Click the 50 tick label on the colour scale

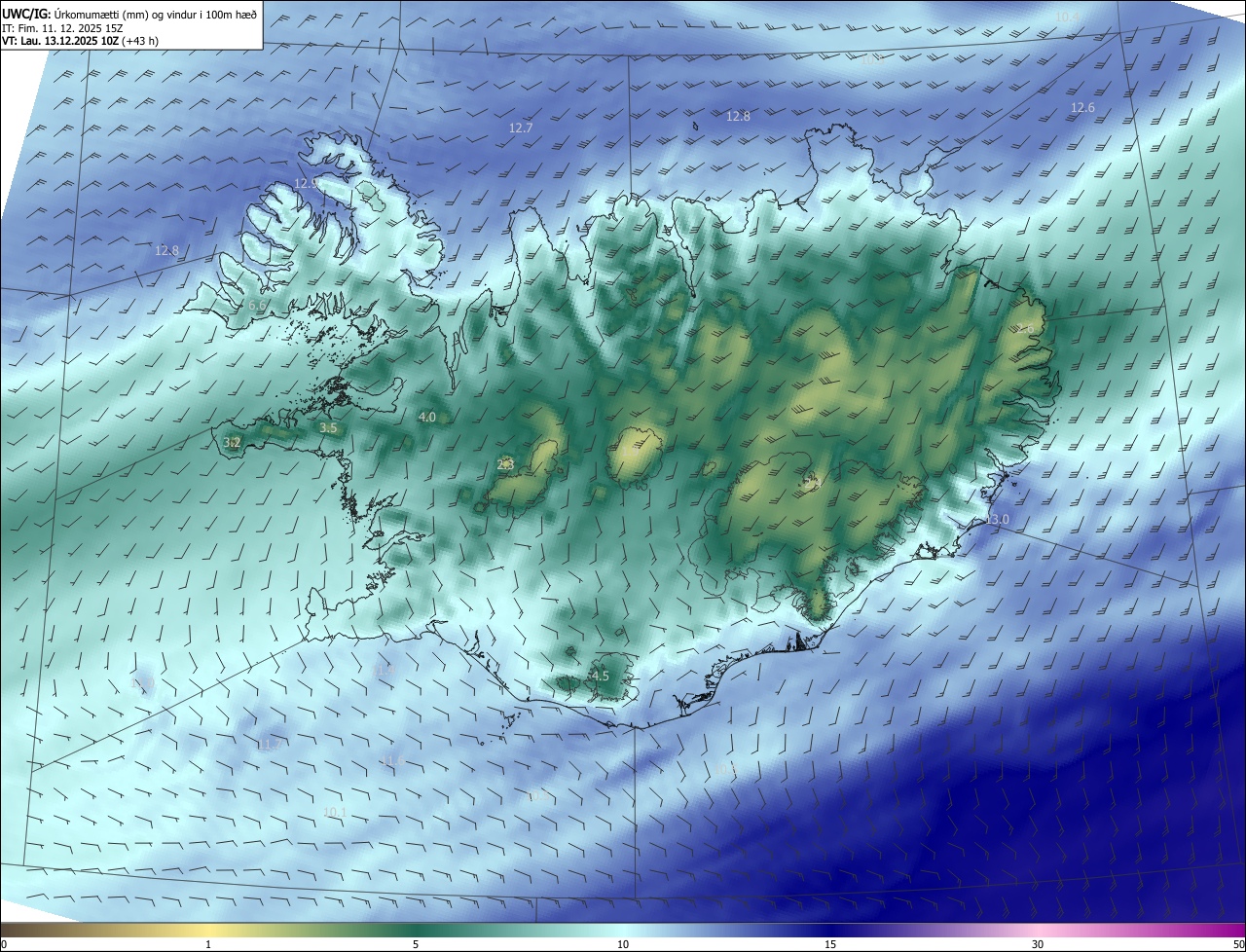[x=1238, y=944]
